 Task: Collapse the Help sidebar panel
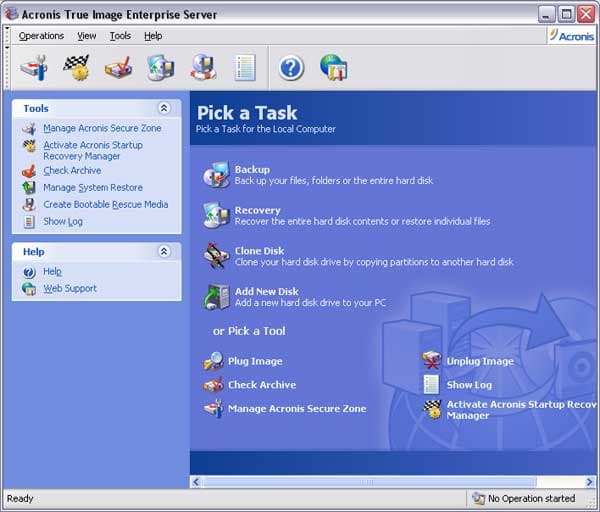point(164,251)
